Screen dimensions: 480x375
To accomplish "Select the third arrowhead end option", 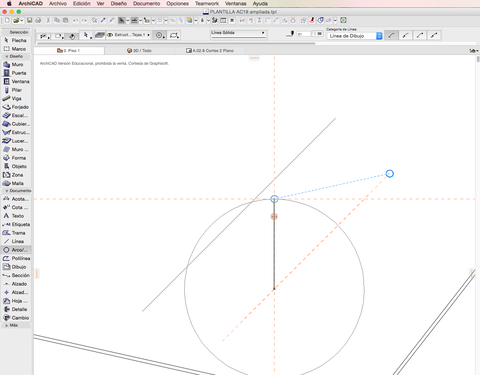I will tap(420, 35).
